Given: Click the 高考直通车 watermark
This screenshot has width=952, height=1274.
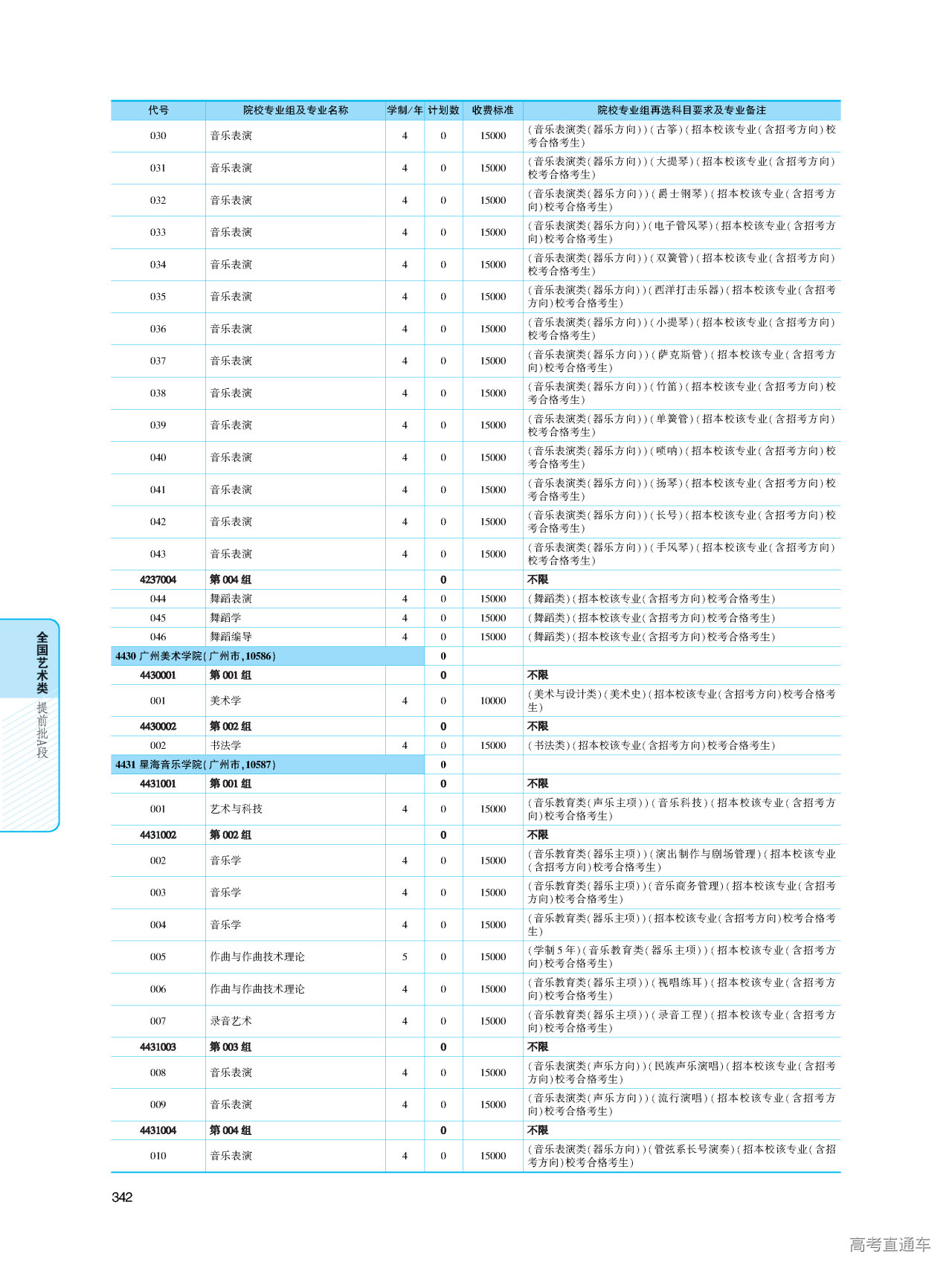Looking at the screenshot, I should coord(890,1244).
